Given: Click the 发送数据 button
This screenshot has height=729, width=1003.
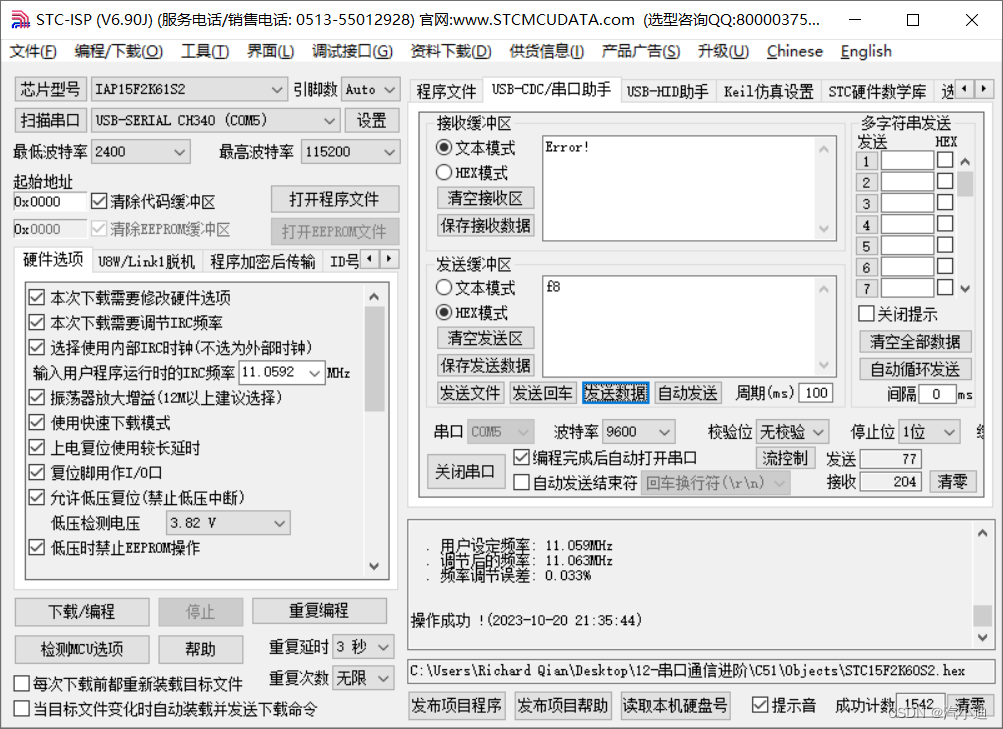Looking at the screenshot, I should (615, 393).
